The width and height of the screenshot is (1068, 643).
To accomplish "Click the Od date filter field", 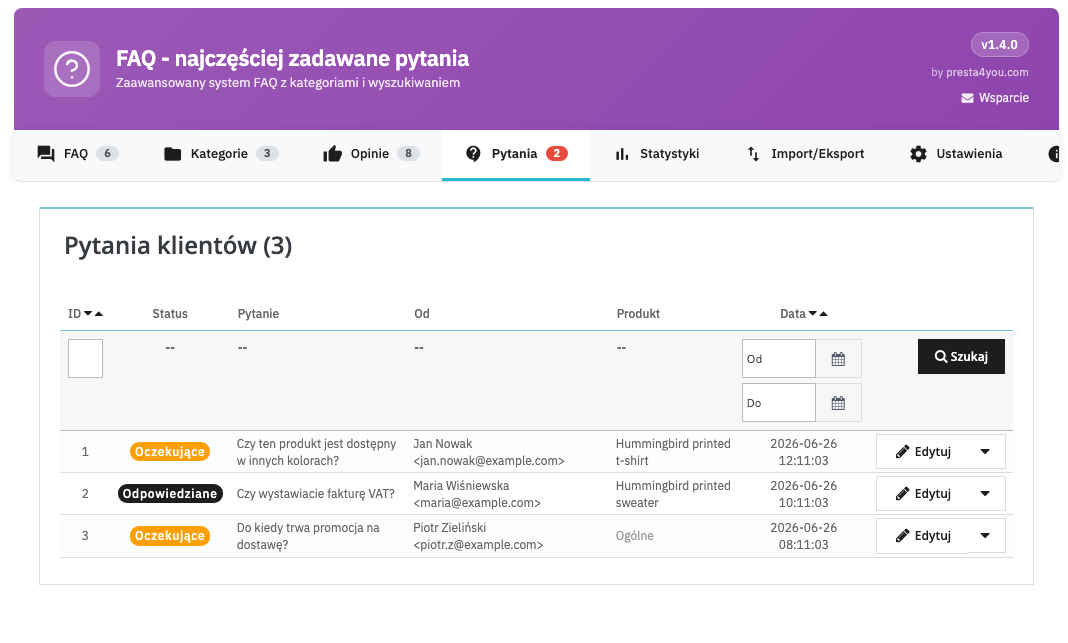I will point(779,359).
